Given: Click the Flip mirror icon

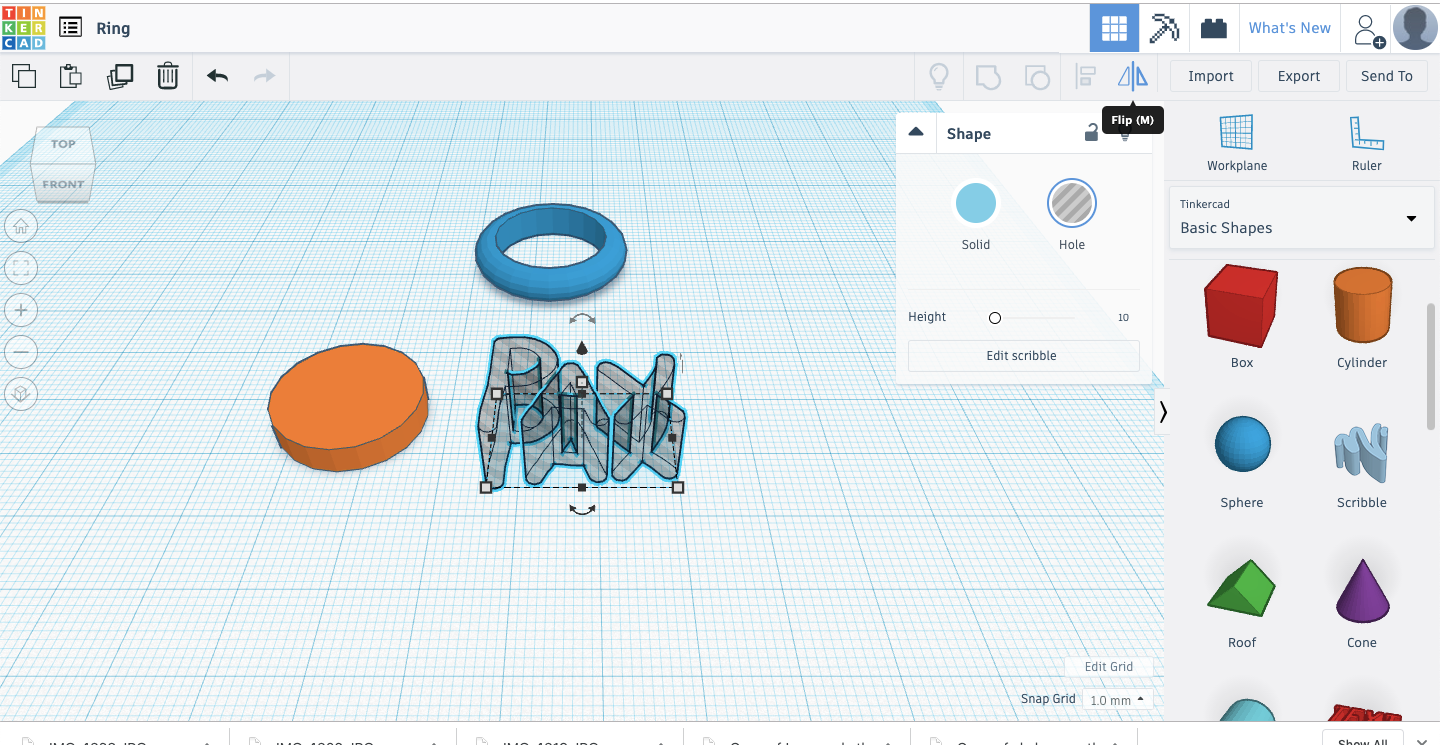Looking at the screenshot, I should click(x=1133, y=76).
